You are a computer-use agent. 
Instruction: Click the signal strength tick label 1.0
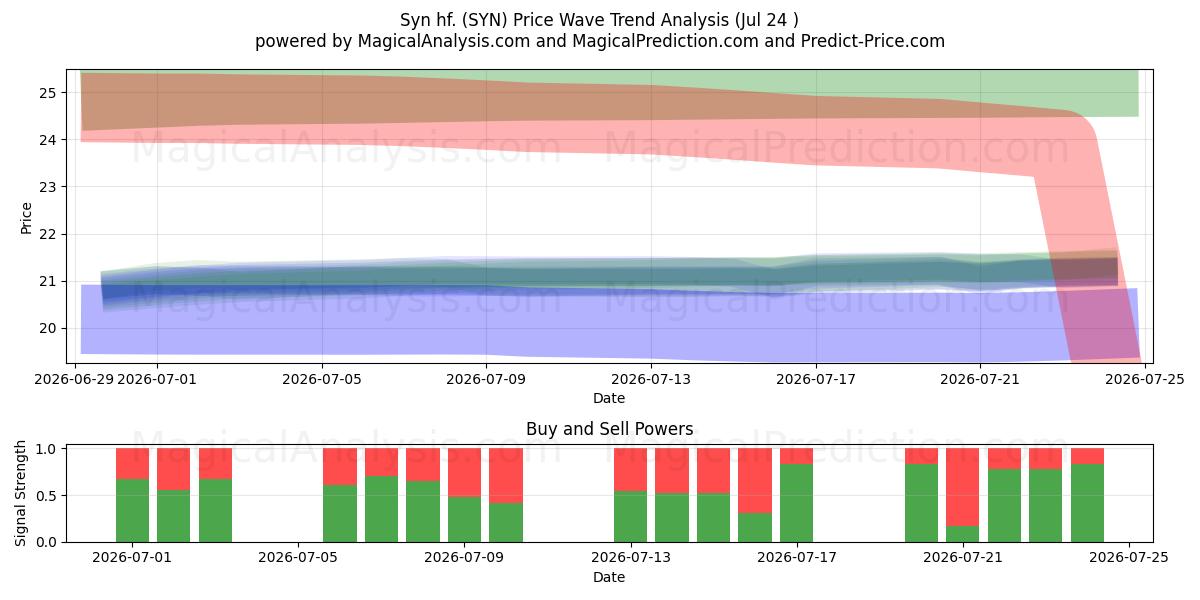(47, 449)
